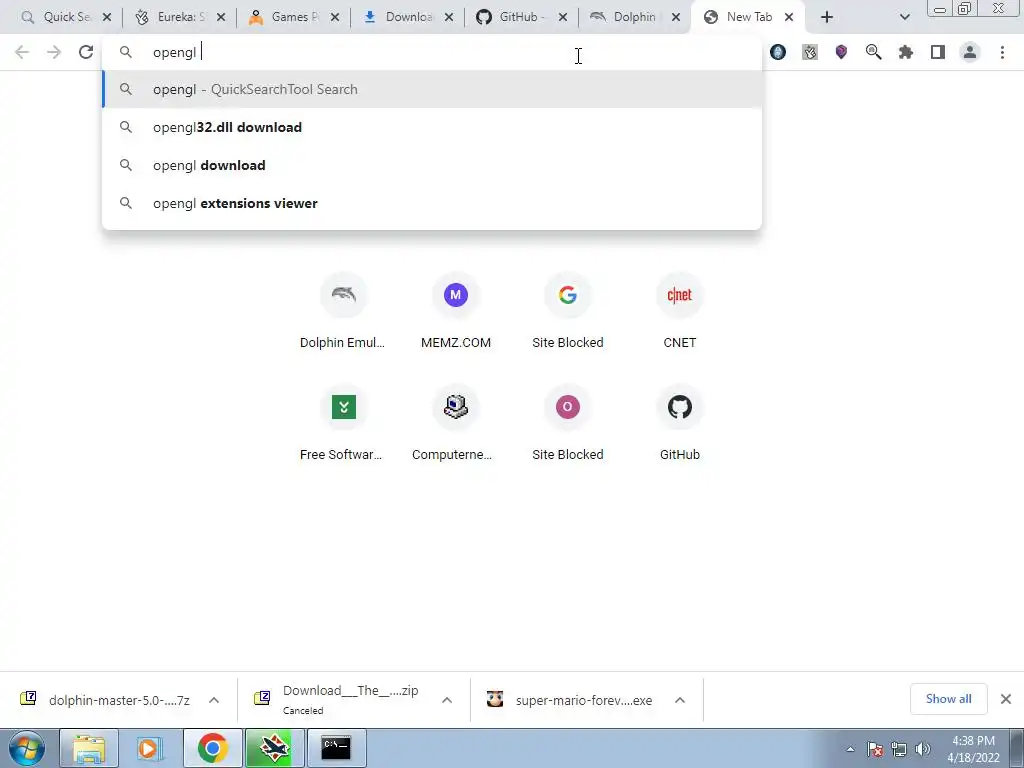Open dolphin-master-5.0 7z downloaded file
Screen dimensions: 1024x768
pyautogui.click(x=104, y=700)
